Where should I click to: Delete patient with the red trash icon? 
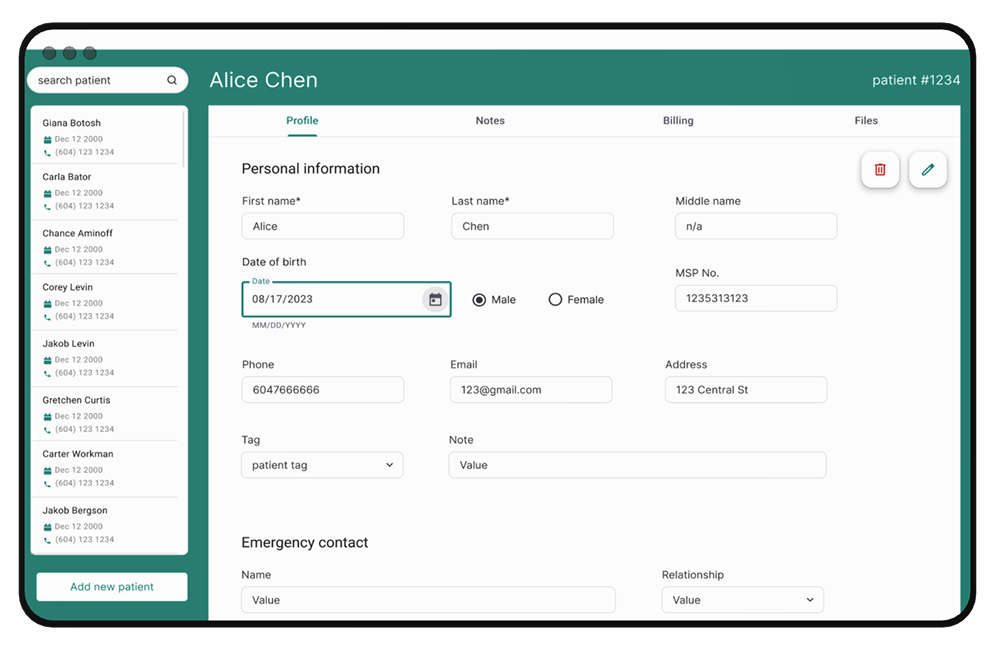880,169
